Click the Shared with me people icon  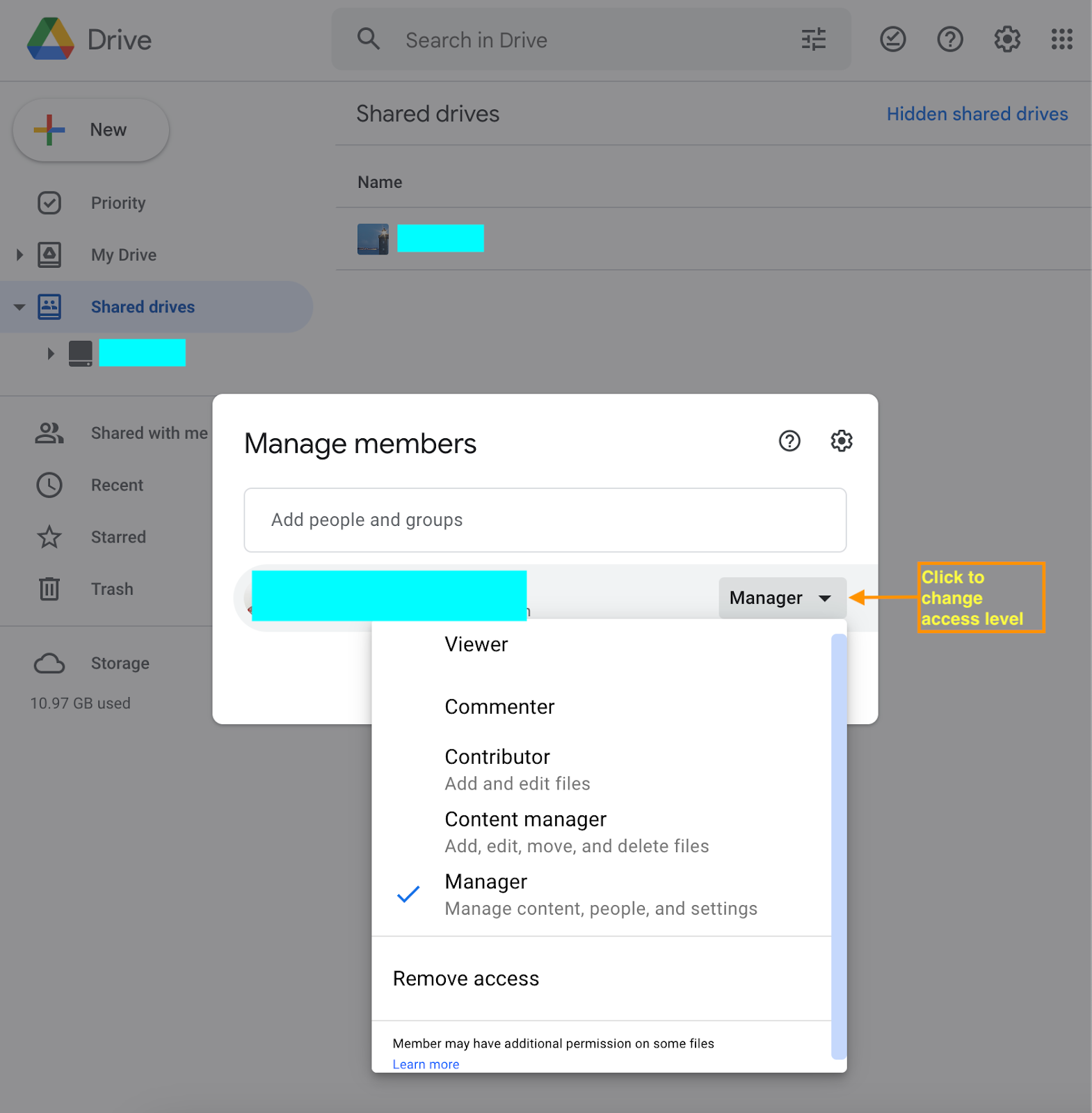tap(49, 433)
